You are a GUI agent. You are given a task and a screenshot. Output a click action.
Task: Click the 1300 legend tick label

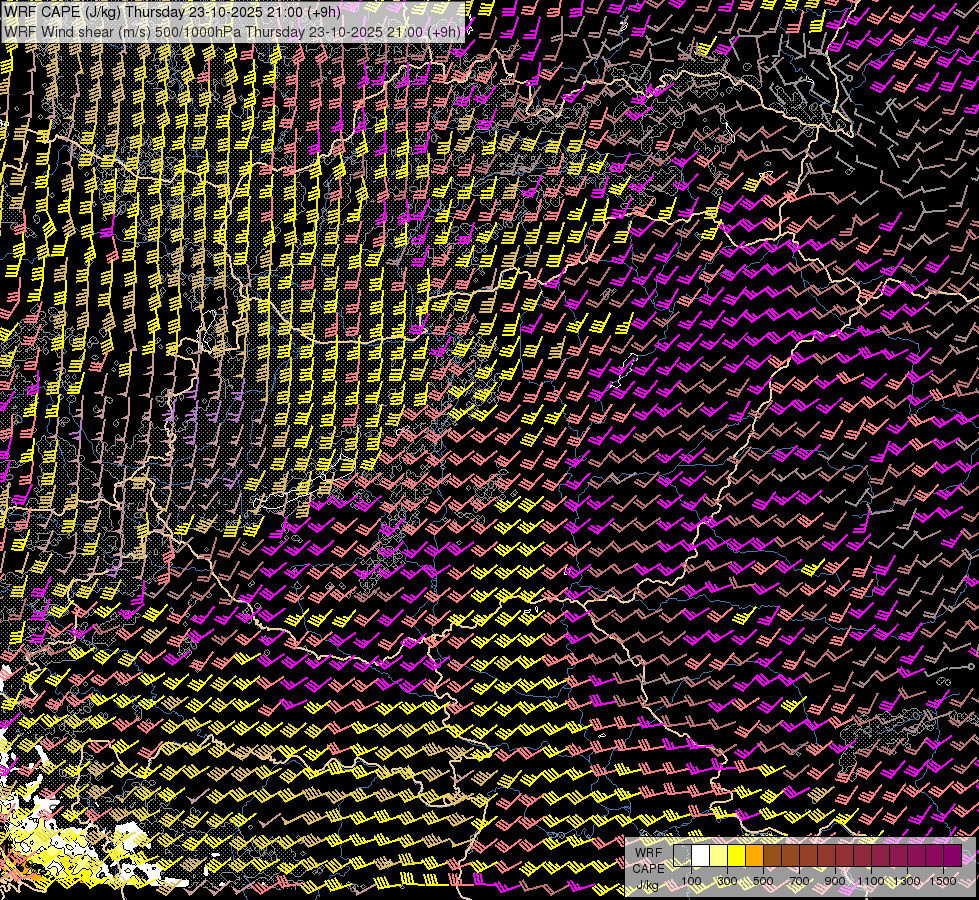click(907, 881)
